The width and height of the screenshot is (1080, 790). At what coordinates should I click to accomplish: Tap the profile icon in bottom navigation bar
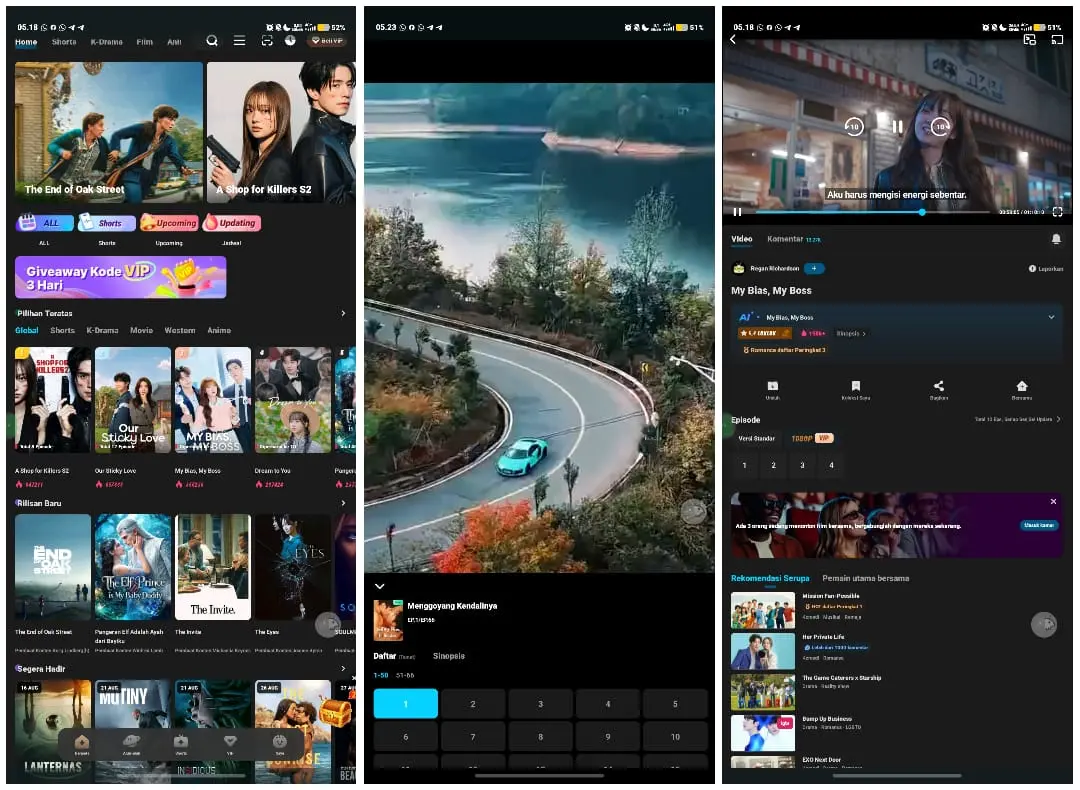(x=280, y=742)
